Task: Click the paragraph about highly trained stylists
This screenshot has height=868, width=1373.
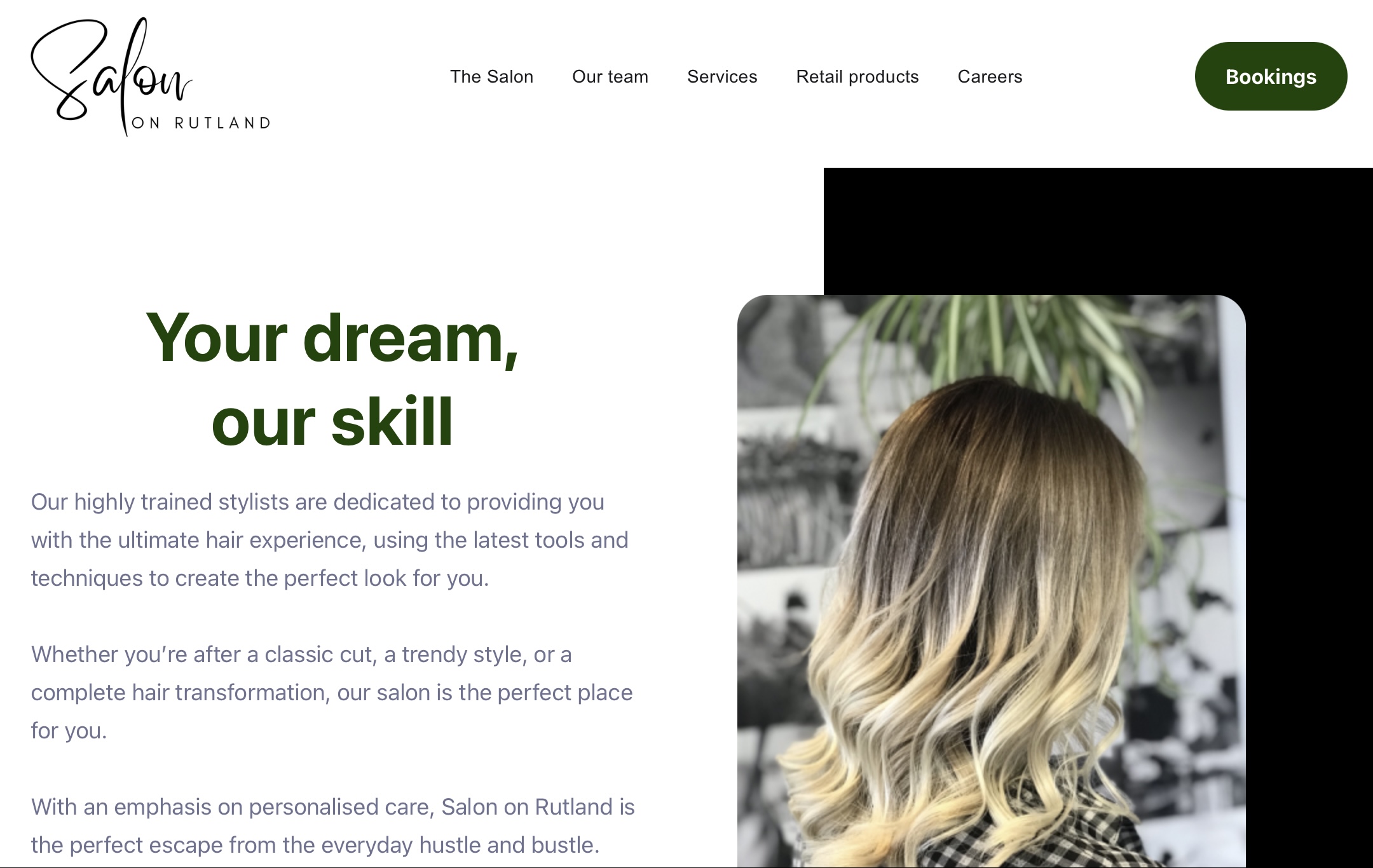Action: point(330,540)
